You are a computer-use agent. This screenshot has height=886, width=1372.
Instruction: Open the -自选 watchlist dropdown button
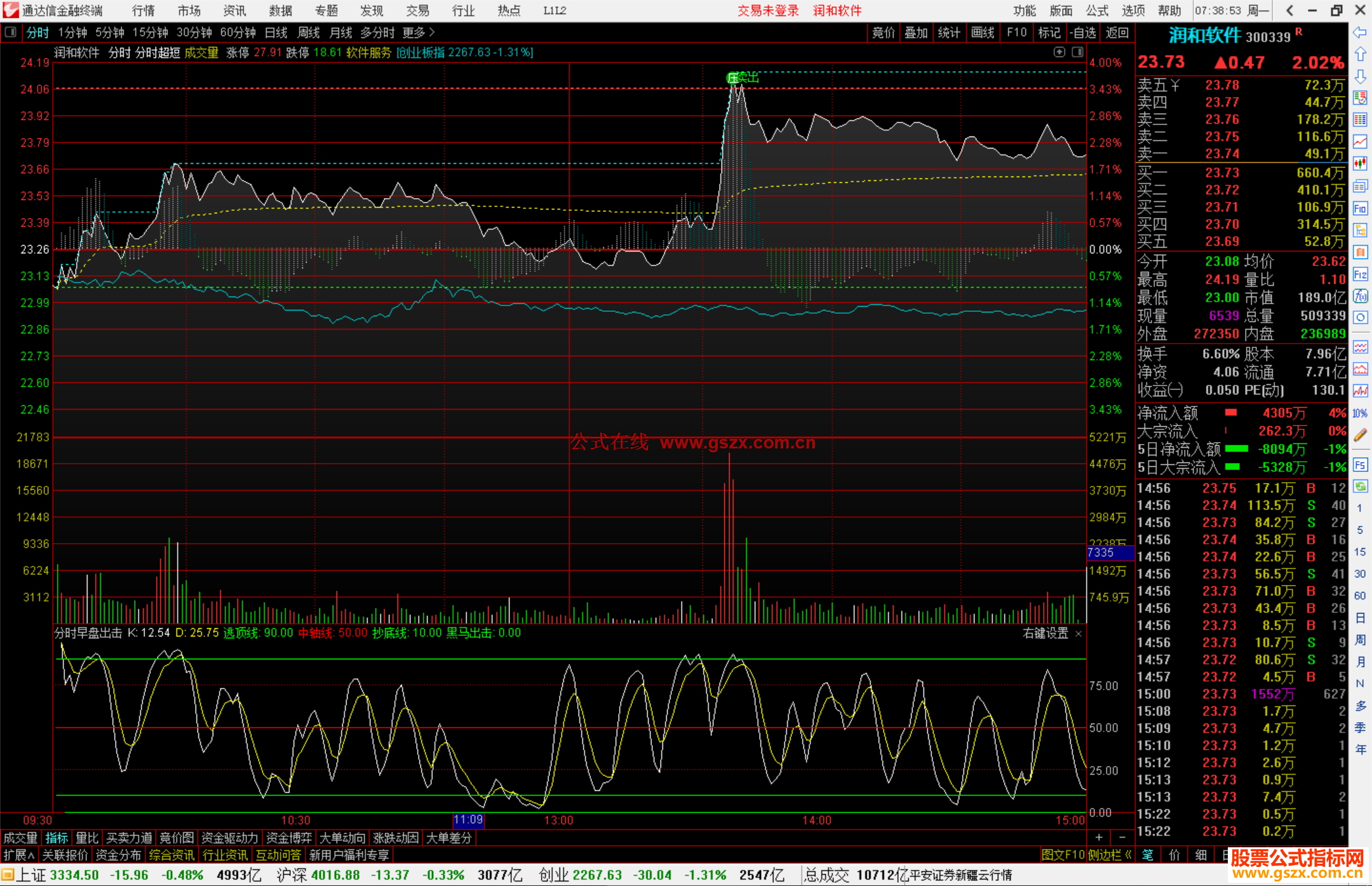click(1082, 32)
